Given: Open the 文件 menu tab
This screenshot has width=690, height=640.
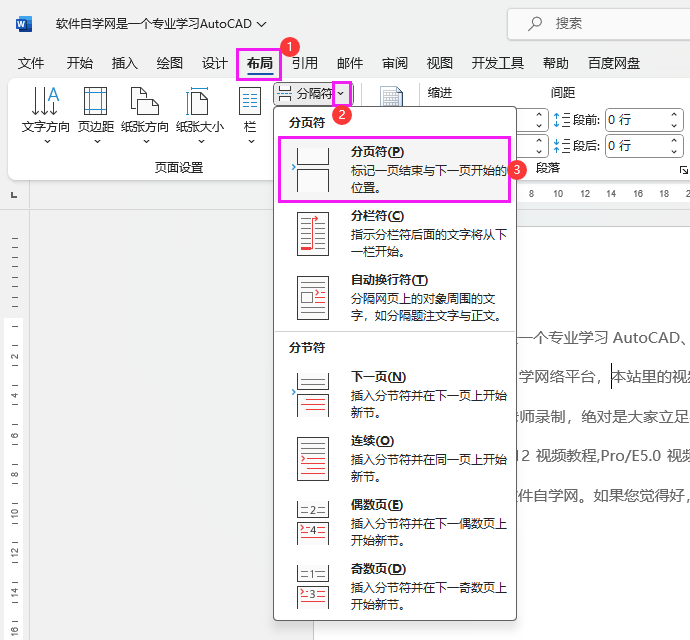Looking at the screenshot, I should point(31,63).
